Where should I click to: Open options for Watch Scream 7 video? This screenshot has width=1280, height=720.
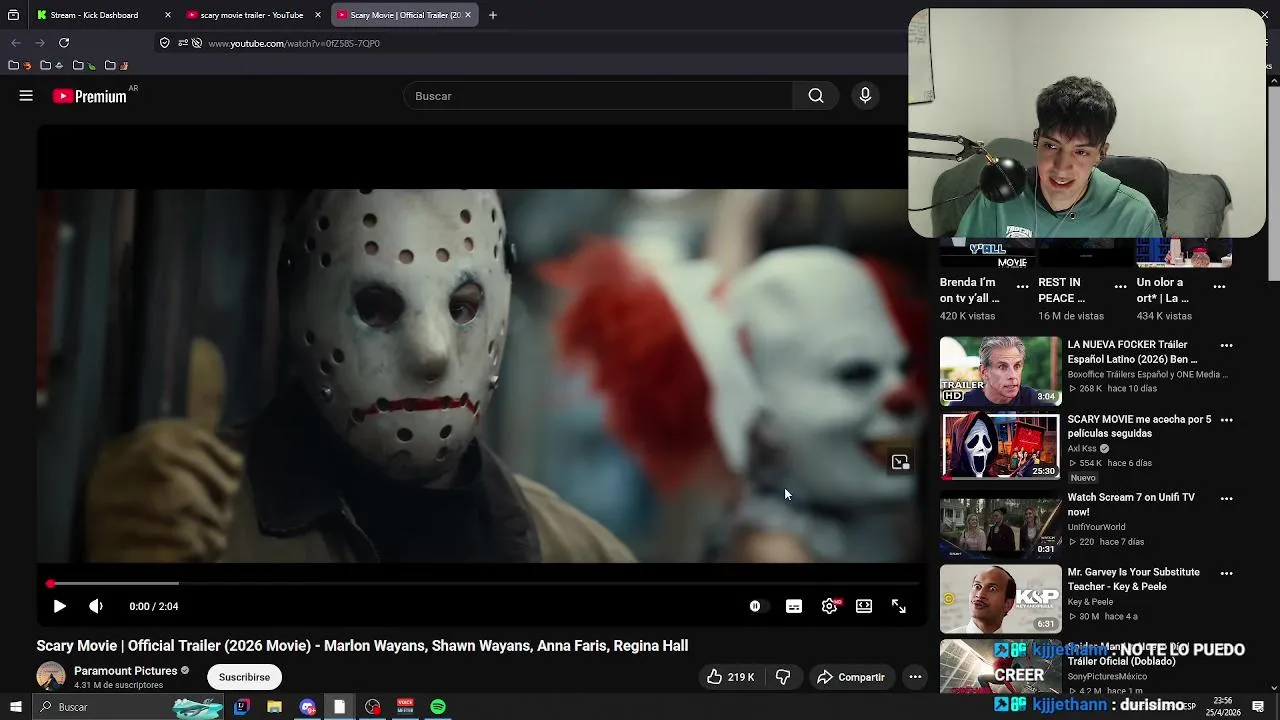point(1226,498)
